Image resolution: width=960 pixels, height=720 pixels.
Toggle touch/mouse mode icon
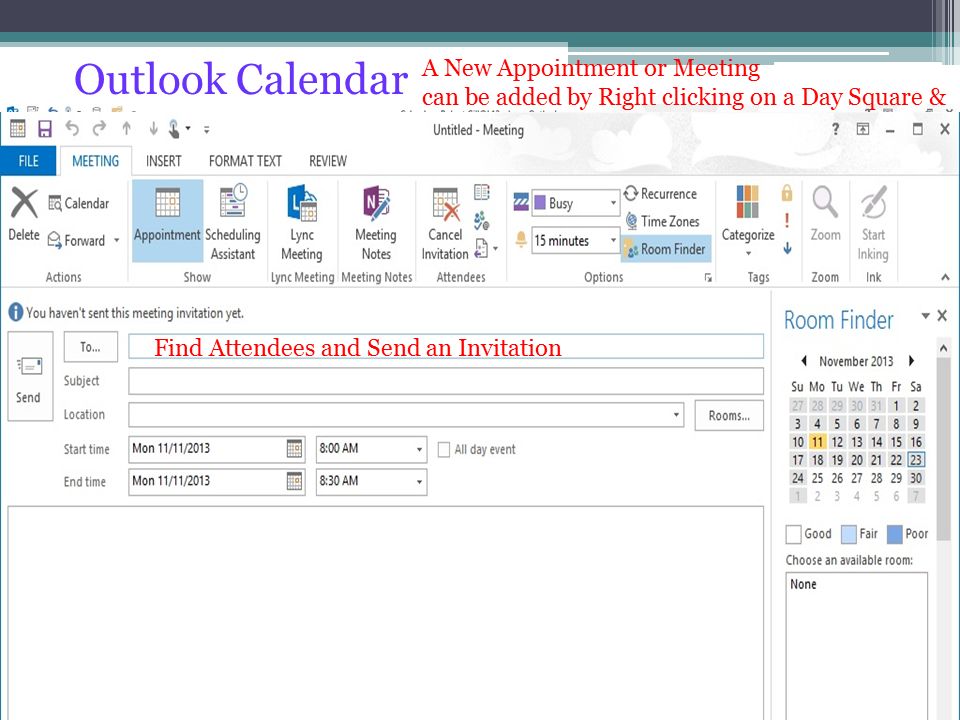click(174, 129)
